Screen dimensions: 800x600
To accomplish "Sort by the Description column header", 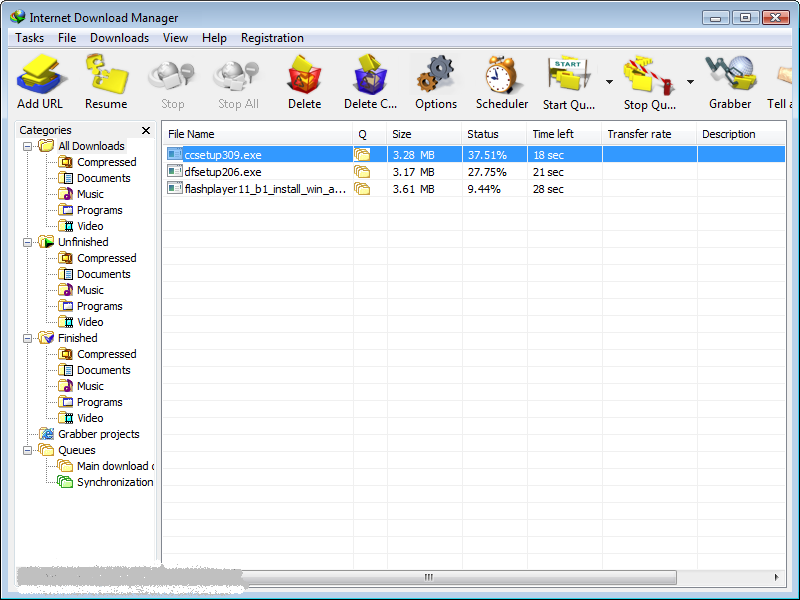I will click(x=741, y=134).
